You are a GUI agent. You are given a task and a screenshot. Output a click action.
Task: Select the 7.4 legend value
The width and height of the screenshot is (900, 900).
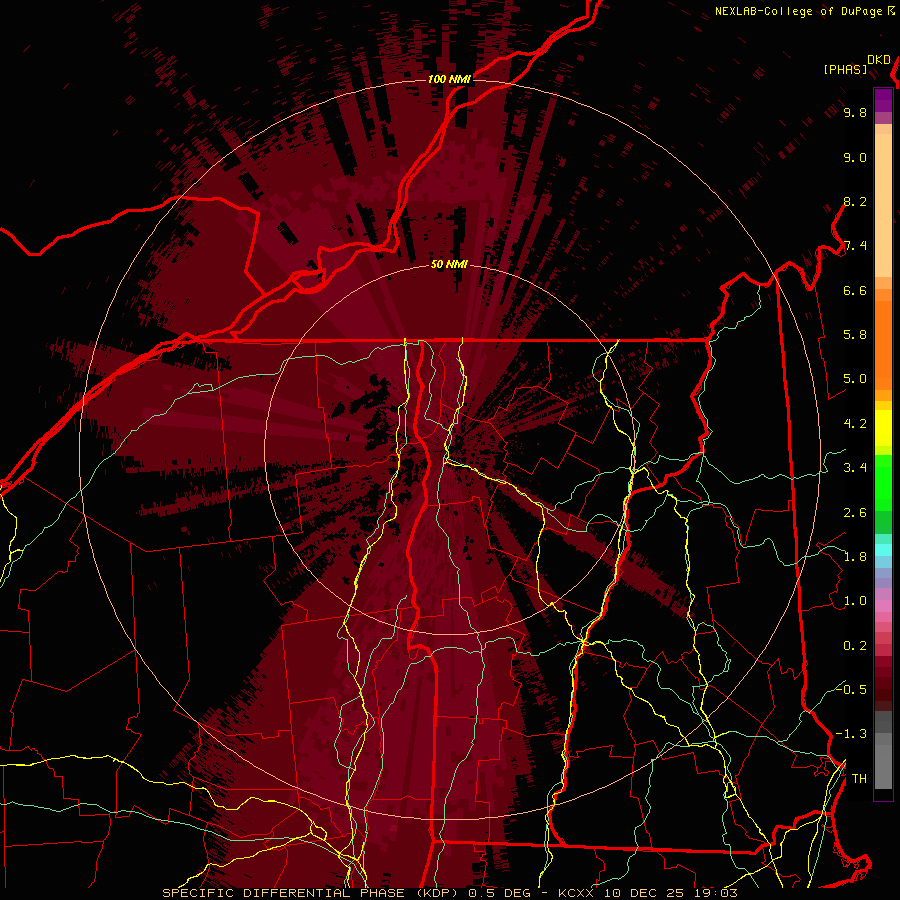(855, 246)
